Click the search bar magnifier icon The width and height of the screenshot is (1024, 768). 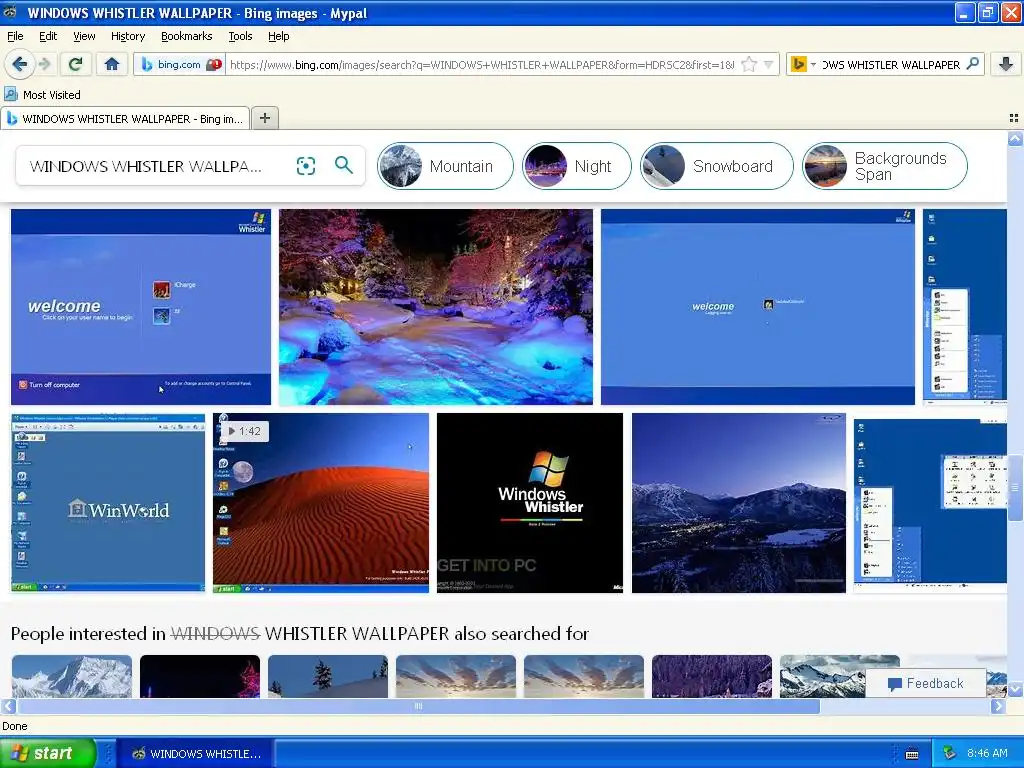tap(972, 63)
